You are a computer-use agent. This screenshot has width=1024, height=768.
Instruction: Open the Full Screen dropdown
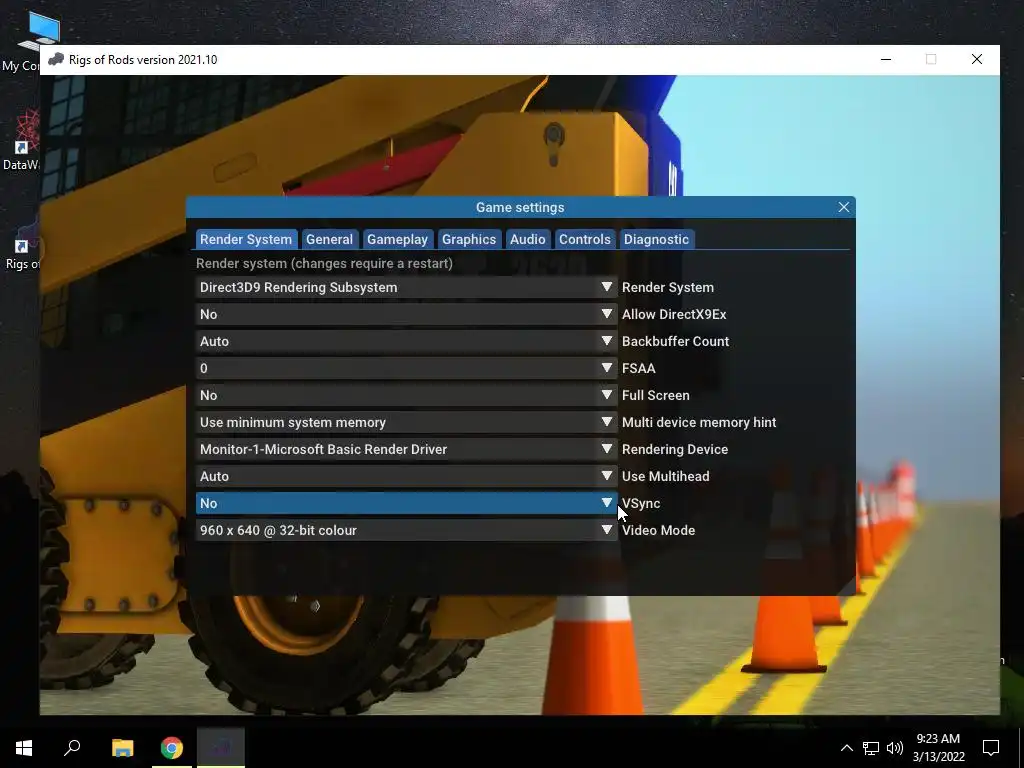pos(406,395)
